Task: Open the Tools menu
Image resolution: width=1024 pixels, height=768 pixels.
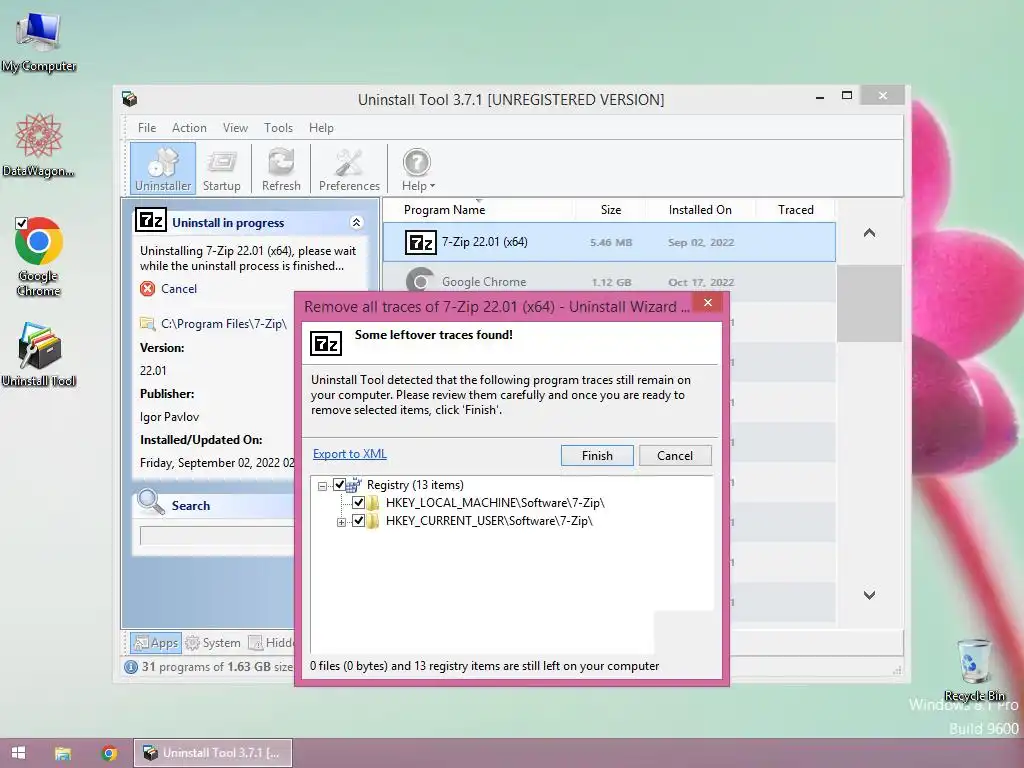Action: (x=278, y=128)
